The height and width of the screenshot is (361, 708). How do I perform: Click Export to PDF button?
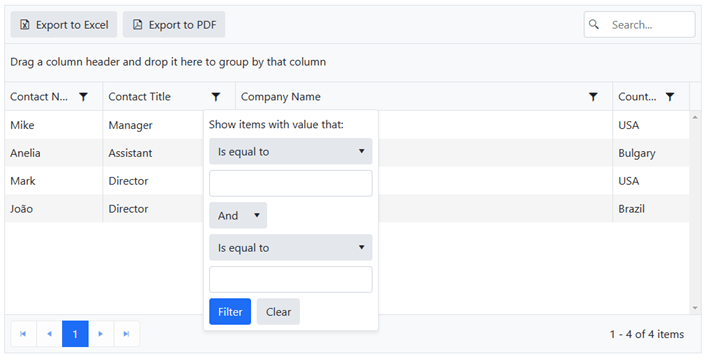tap(174, 24)
